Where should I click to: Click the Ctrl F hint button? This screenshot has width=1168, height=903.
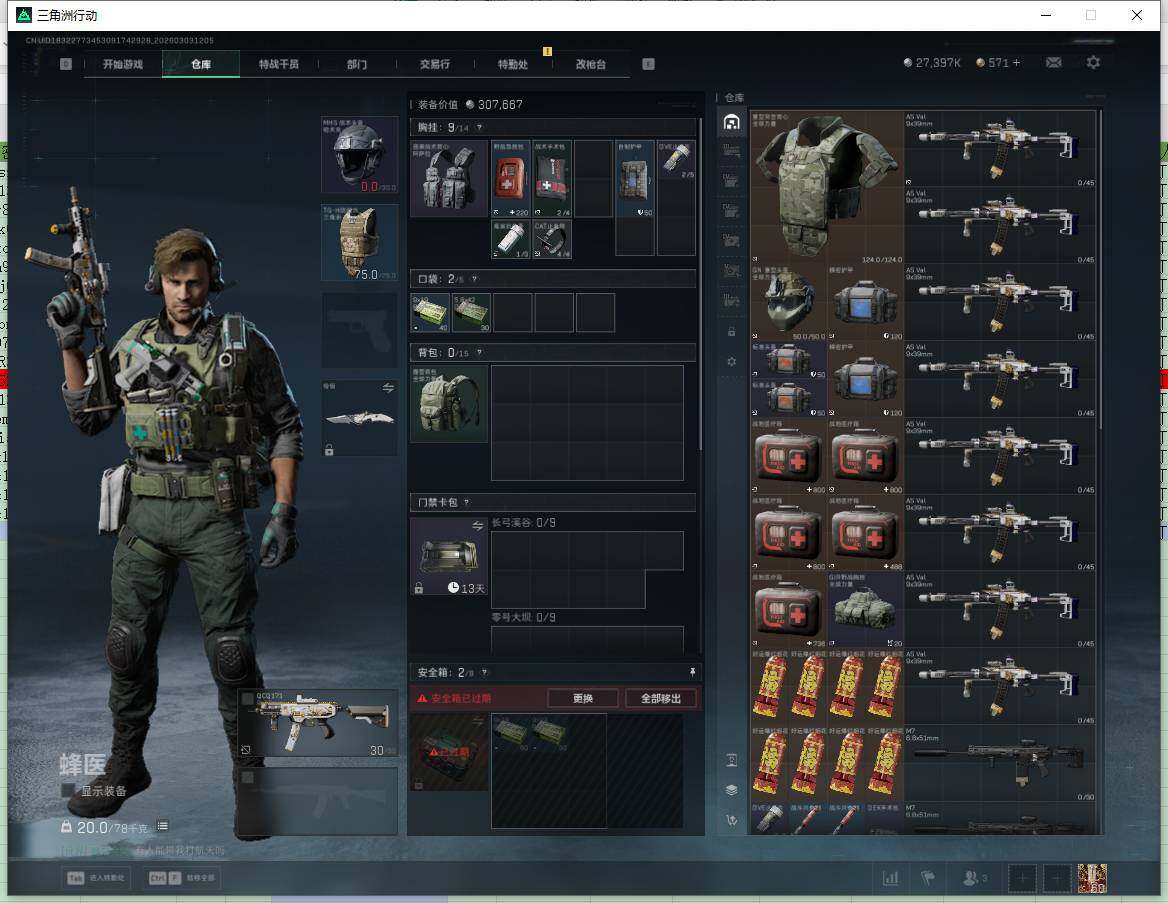coord(182,878)
